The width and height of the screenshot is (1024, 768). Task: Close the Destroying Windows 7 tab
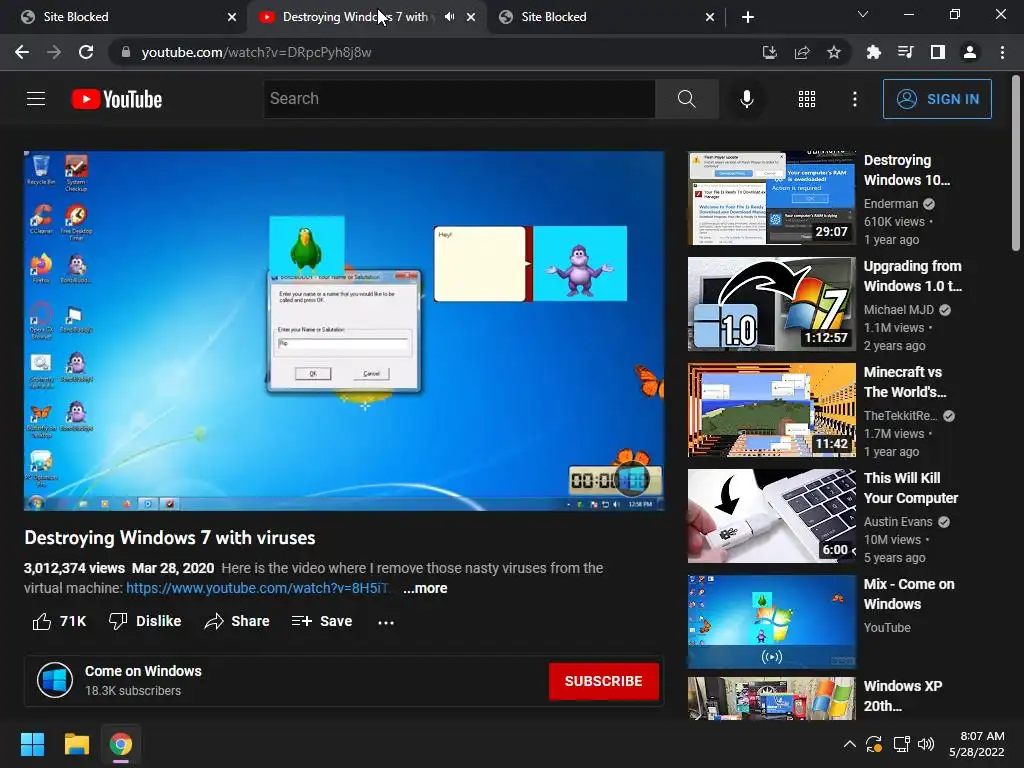(x=471, y=17)
